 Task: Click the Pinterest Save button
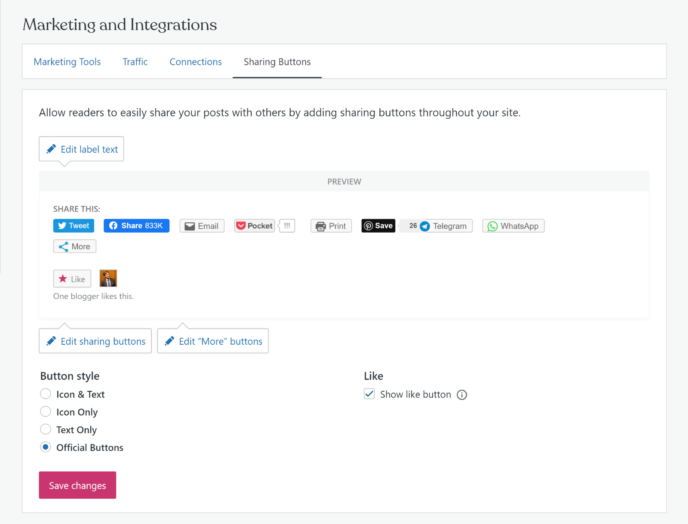tap(378, 226)
